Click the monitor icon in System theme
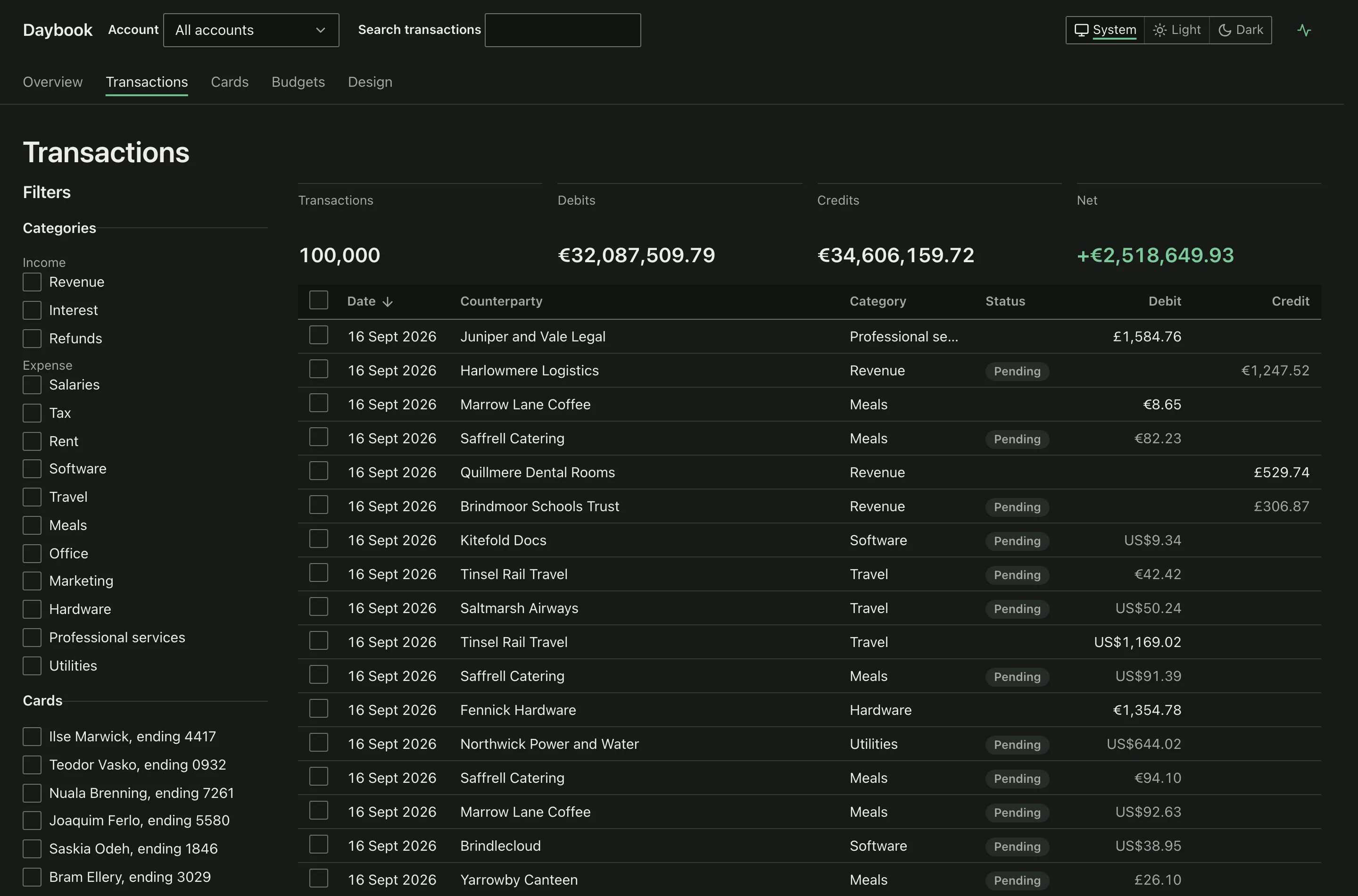The image size is (1358, 896). click(x=1081, y=30)
